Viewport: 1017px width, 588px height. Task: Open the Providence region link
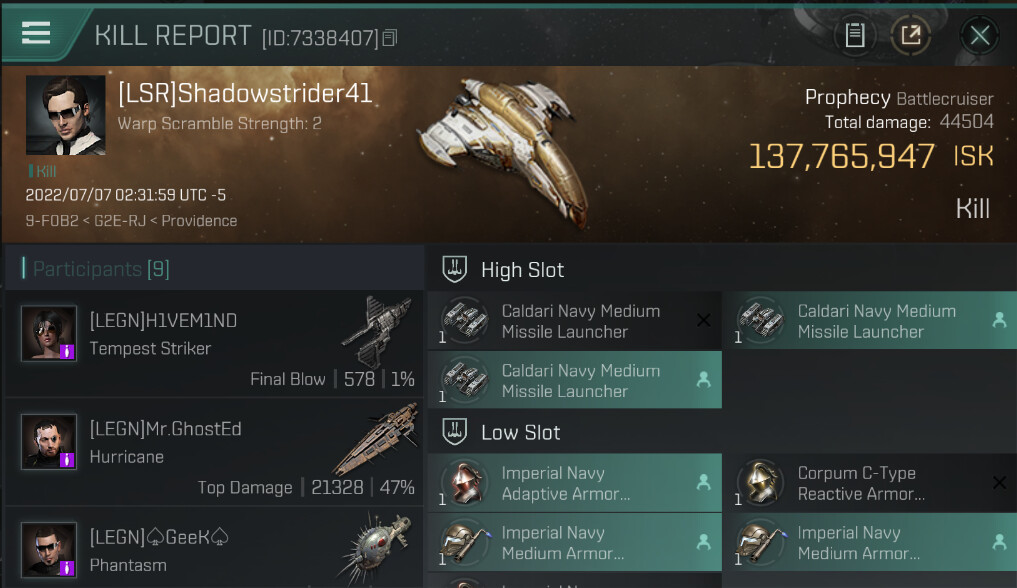coord(201,221)
